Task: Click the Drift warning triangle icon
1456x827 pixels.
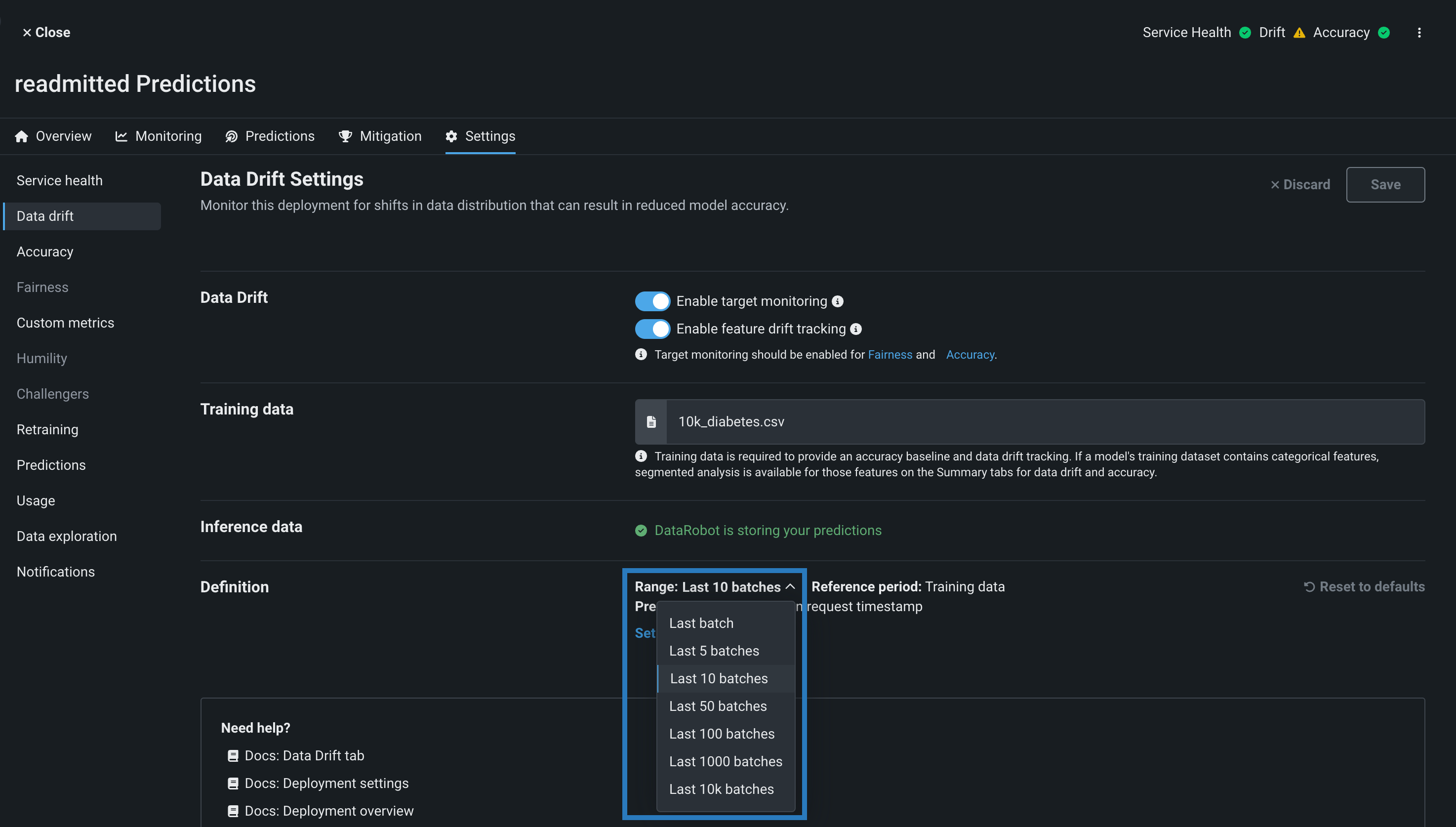Action: click(x=1299, y=33)
